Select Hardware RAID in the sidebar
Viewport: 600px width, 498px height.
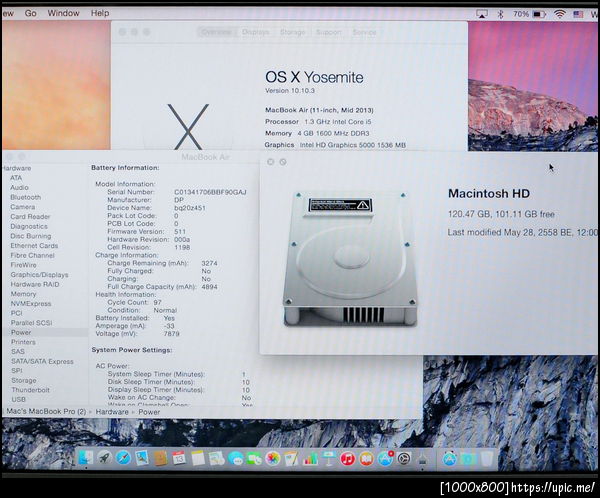point(35,284)
